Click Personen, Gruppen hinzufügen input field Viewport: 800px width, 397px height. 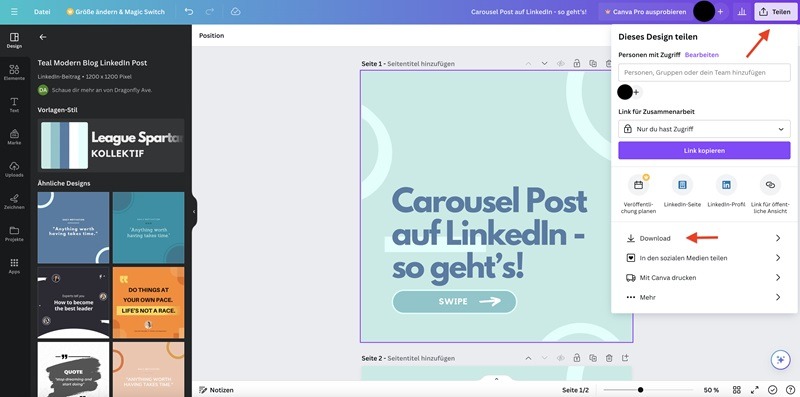coord(704,72)
